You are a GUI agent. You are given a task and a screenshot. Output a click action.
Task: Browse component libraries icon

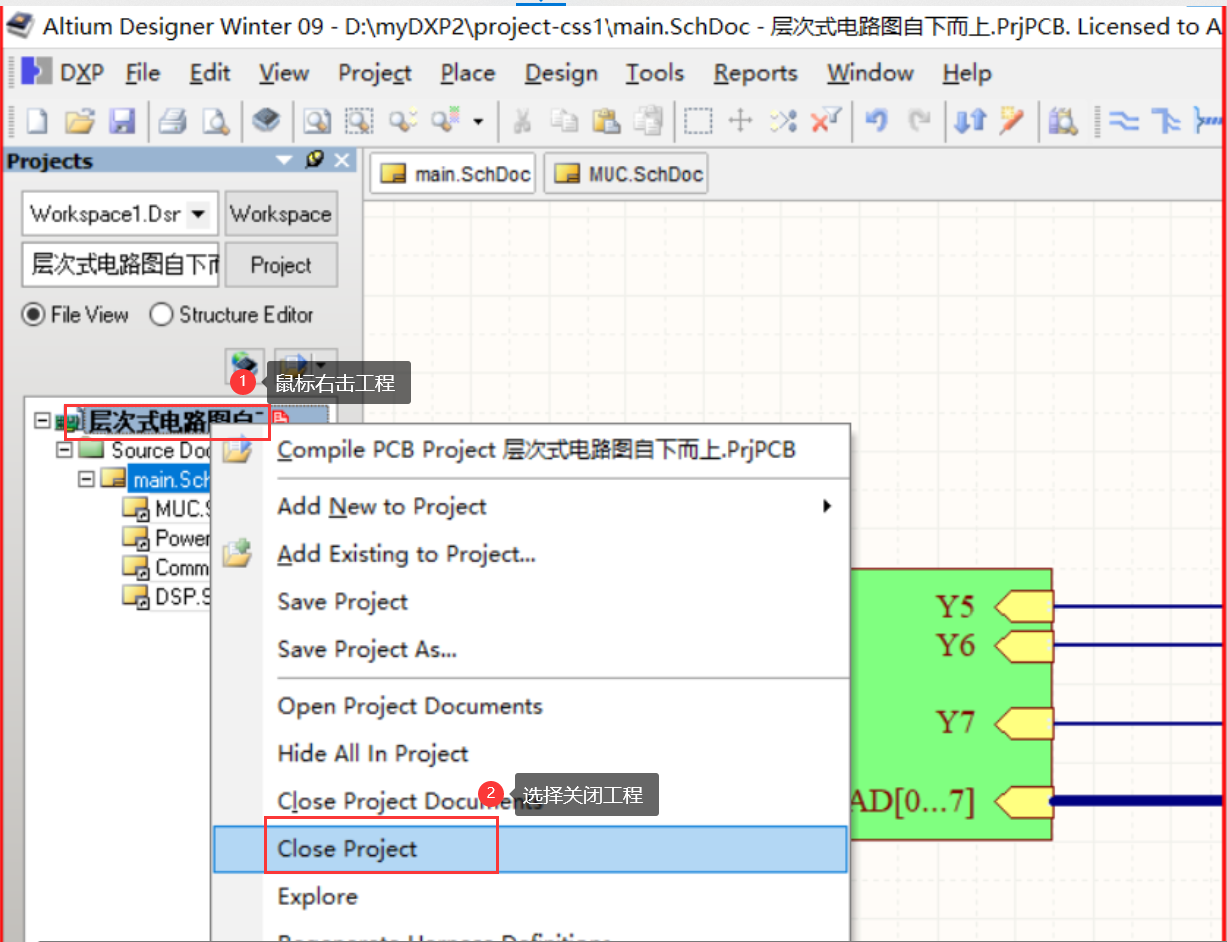(x=1063, y=121)
